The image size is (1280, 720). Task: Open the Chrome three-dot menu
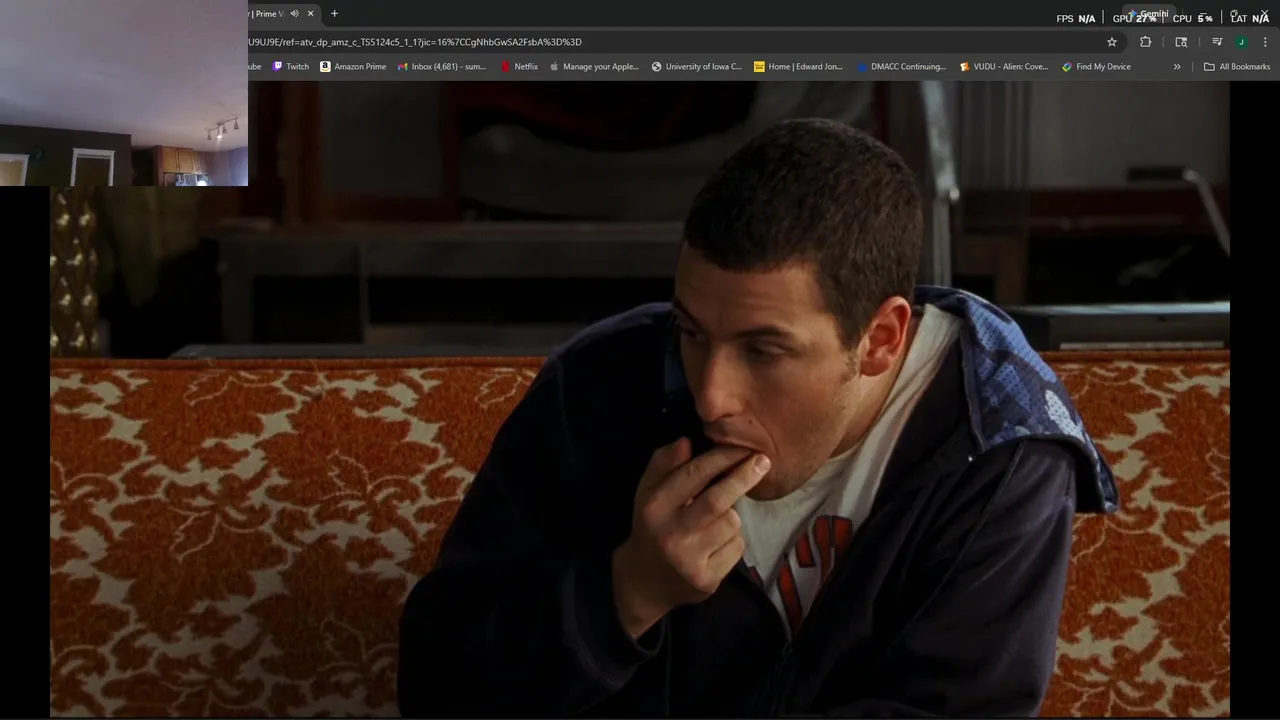(x=1265, y=42)
